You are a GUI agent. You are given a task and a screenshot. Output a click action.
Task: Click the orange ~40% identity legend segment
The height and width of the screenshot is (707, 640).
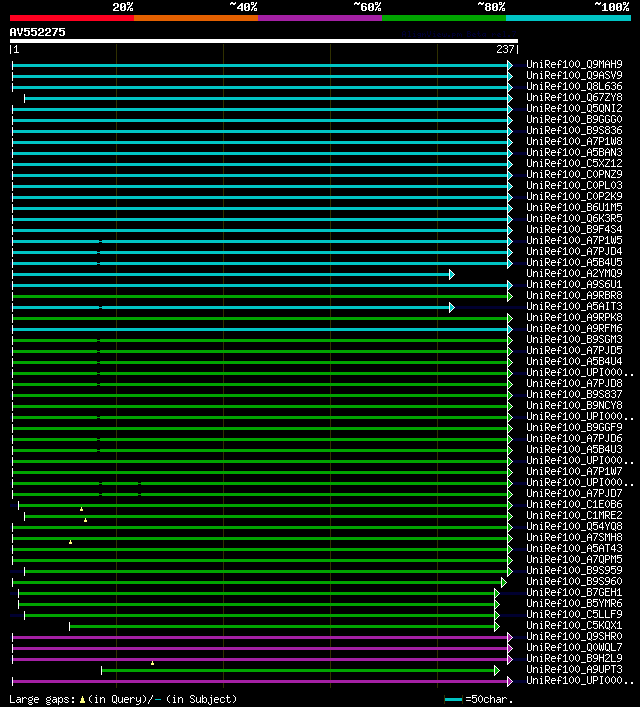point(196,18)
